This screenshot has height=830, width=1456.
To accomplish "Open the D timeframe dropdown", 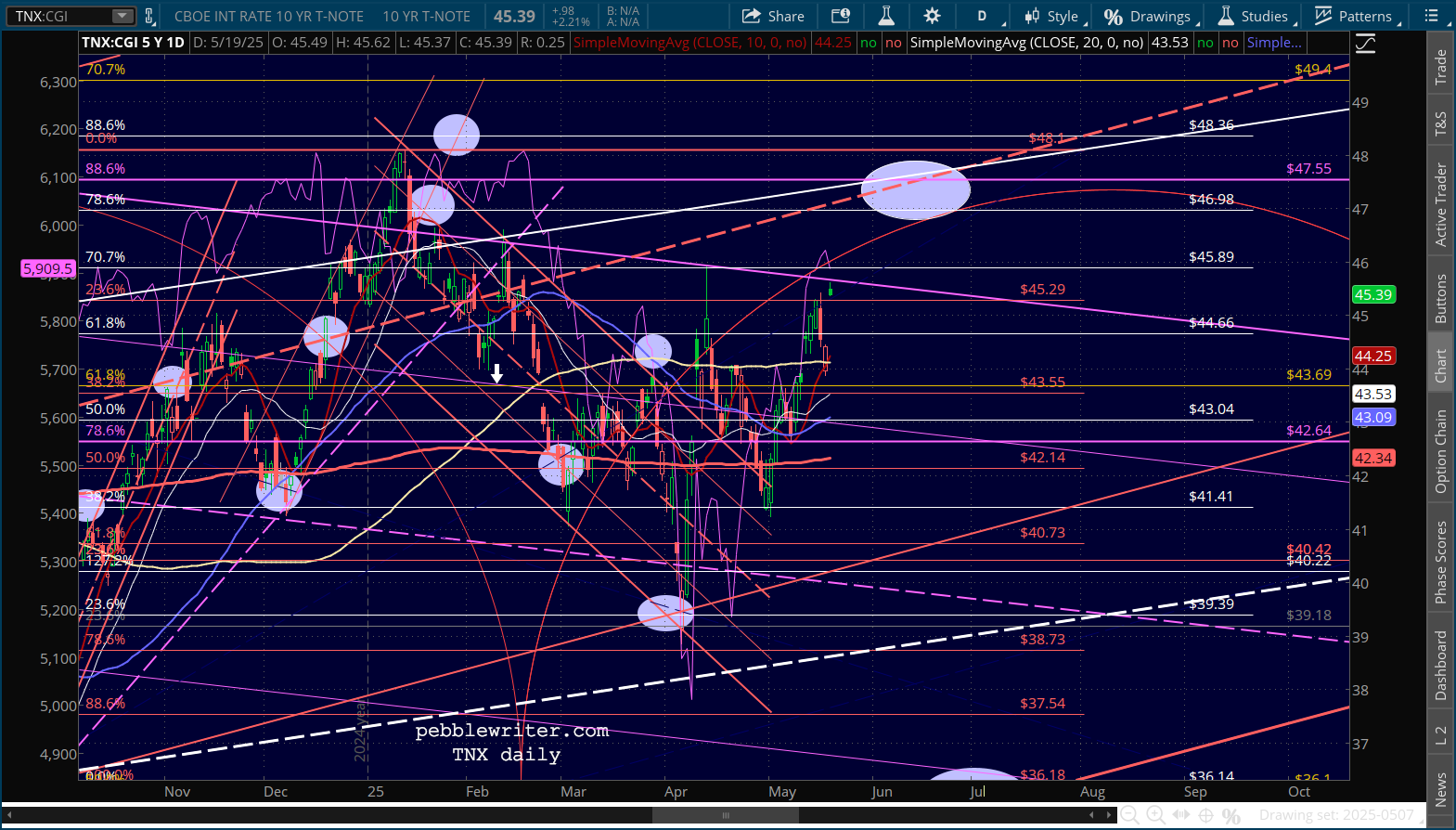I will [x=982, y=16].
